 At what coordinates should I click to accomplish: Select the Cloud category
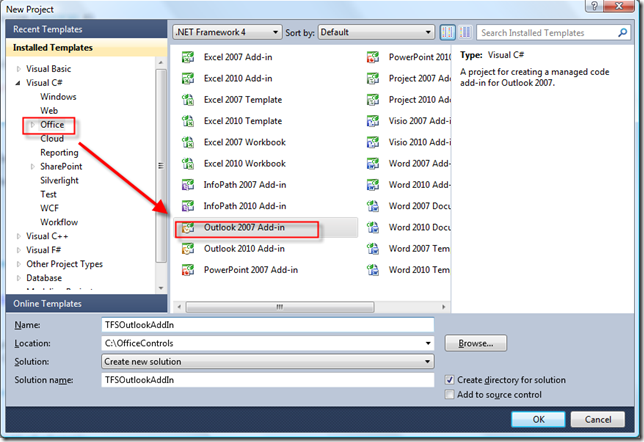click(52, 139)
